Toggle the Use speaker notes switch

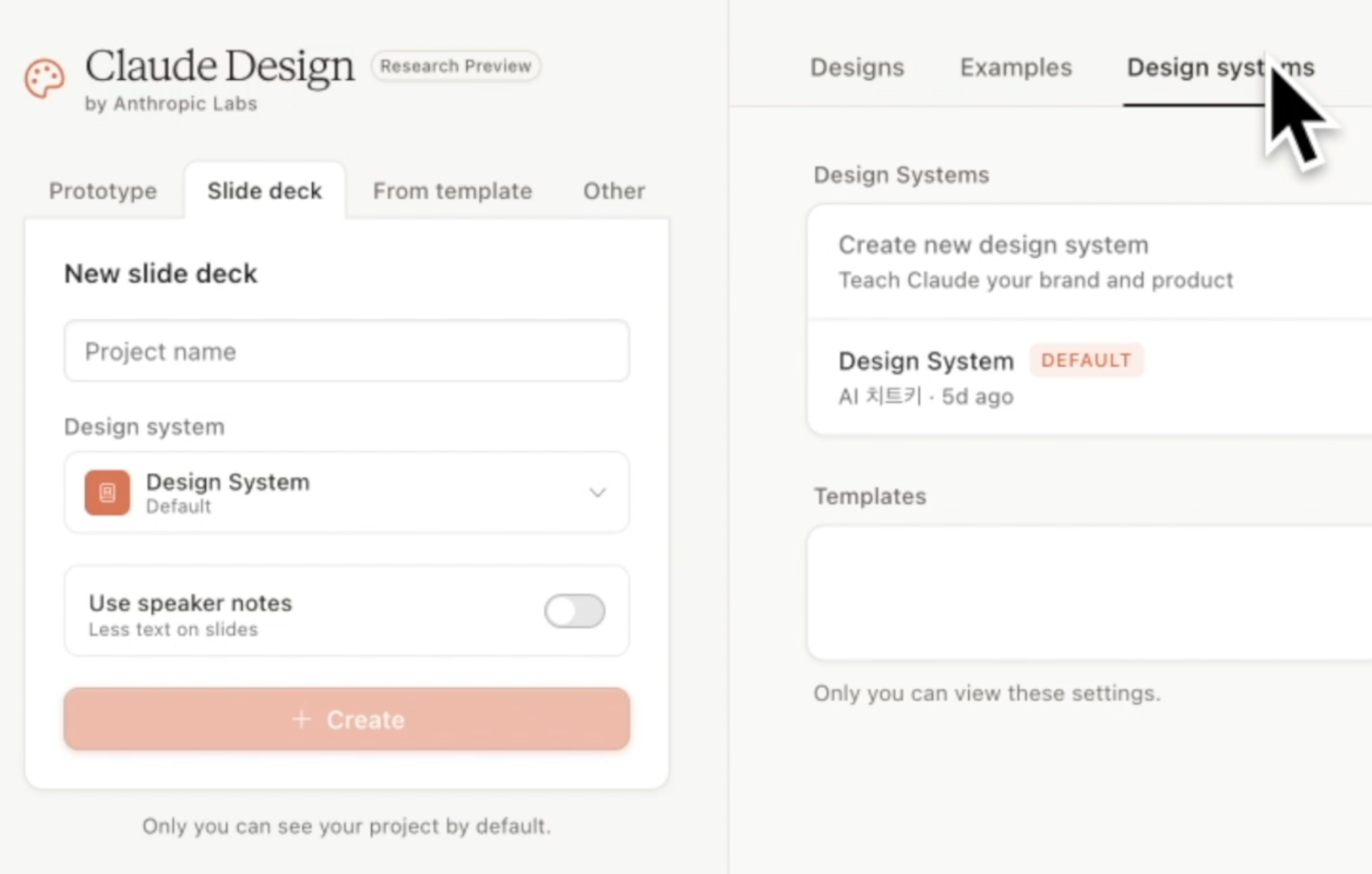click(574, 611)
